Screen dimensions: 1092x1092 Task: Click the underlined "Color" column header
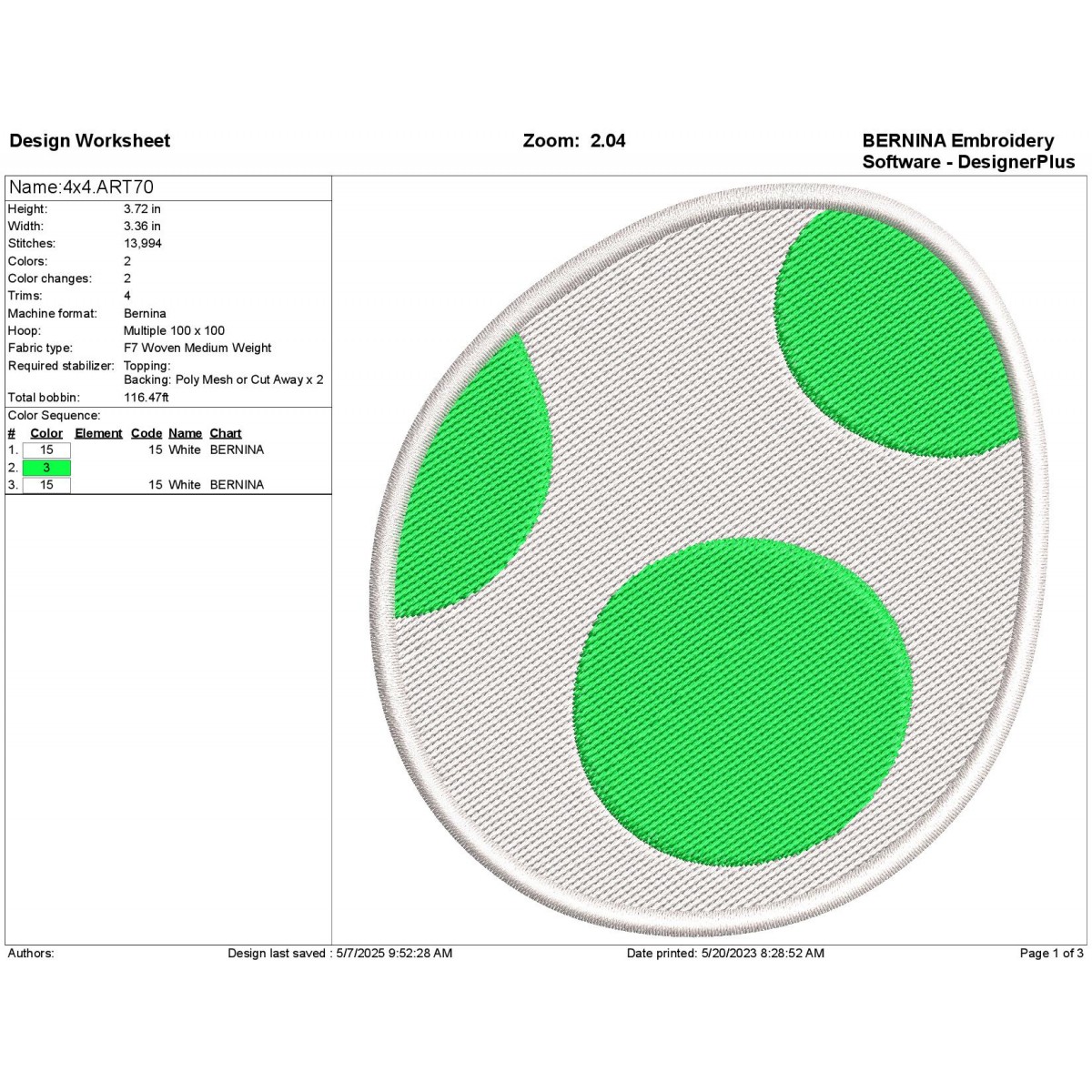click(46, 433)
